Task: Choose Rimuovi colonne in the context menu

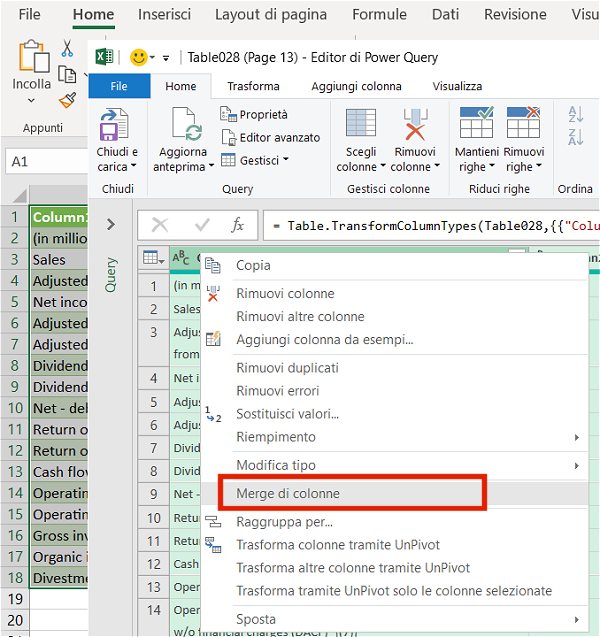Action: 395,293
